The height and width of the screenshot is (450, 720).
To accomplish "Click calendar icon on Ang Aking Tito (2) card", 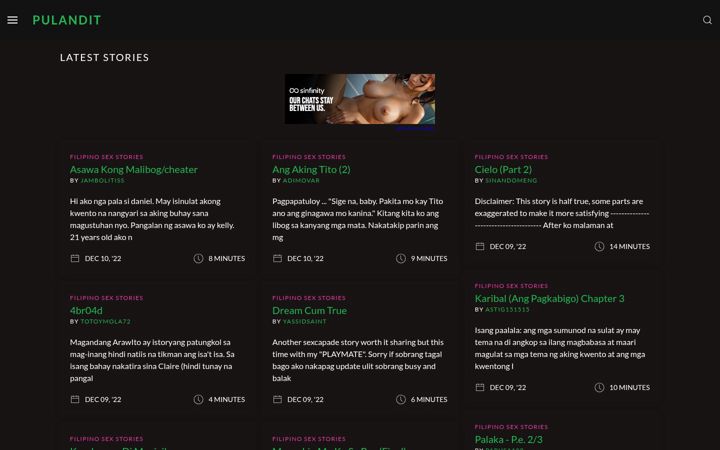I will tap(277, 259).
